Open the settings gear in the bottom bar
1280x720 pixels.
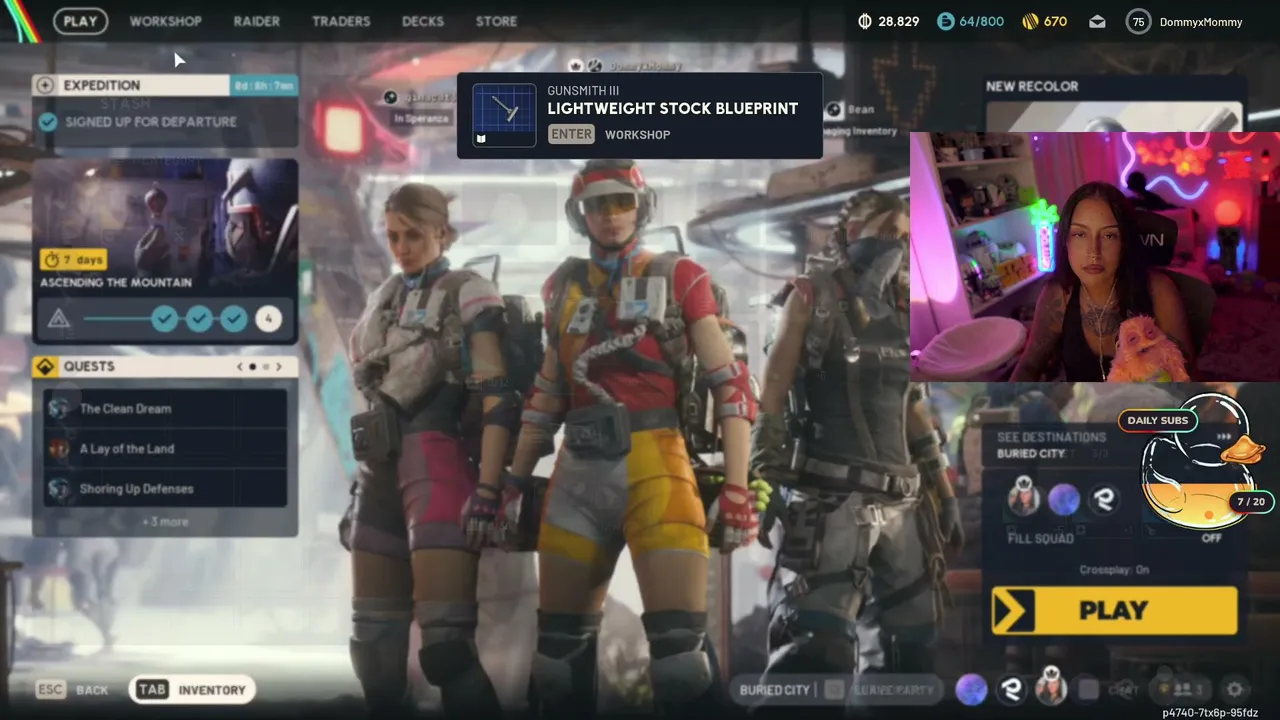coord(1235,689)
